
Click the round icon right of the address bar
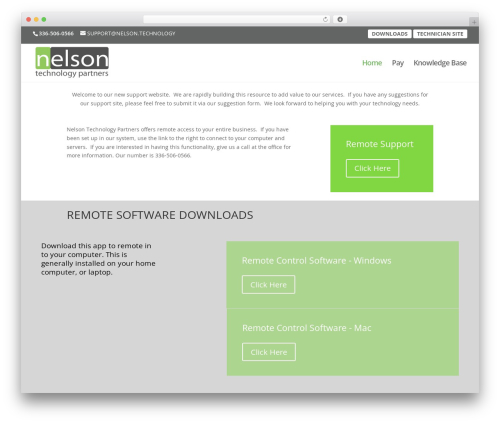(x=340, y=19)
